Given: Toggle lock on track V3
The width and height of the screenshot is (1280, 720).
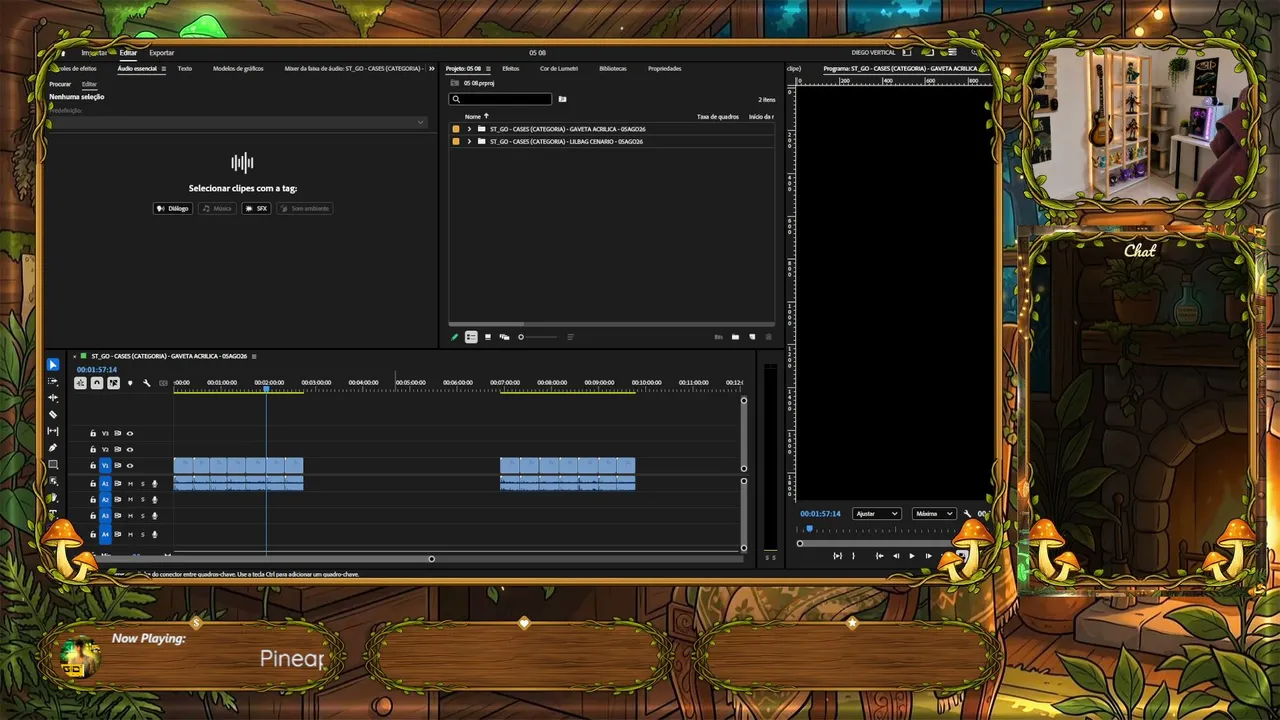Looking at the screenshot, I should (x=93, y=433).
